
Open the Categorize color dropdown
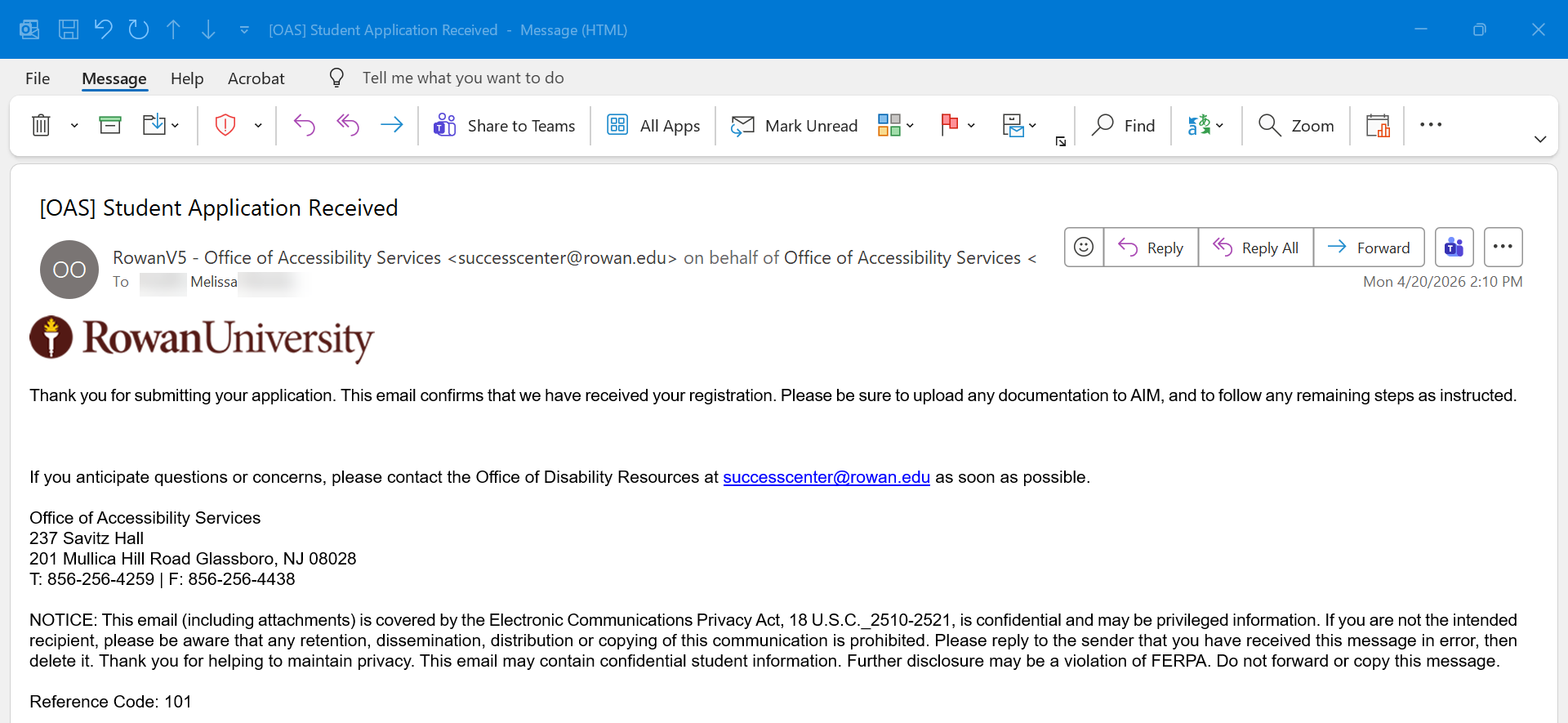[896, 125]
